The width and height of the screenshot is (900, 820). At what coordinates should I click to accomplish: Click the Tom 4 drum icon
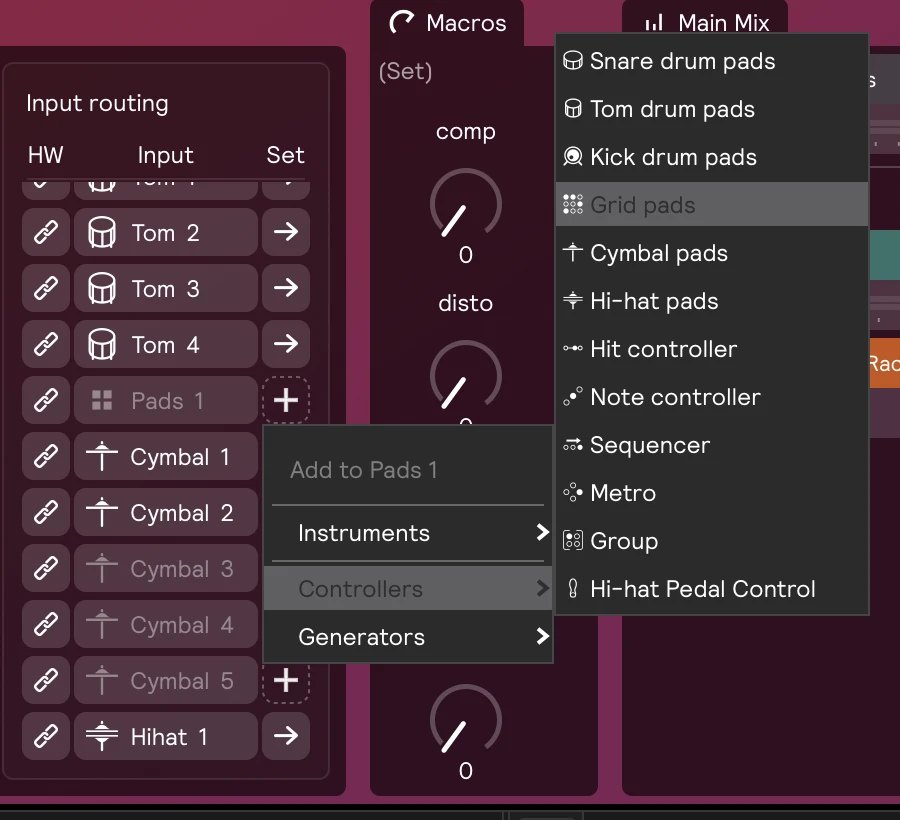pyautogui.click(x=102, y=344)
